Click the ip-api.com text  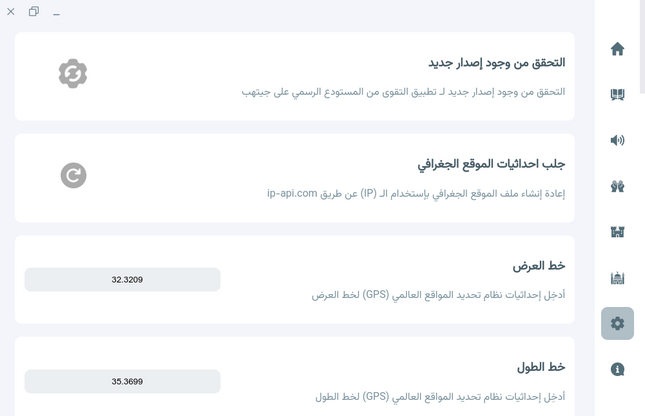(x=292, y=193)
